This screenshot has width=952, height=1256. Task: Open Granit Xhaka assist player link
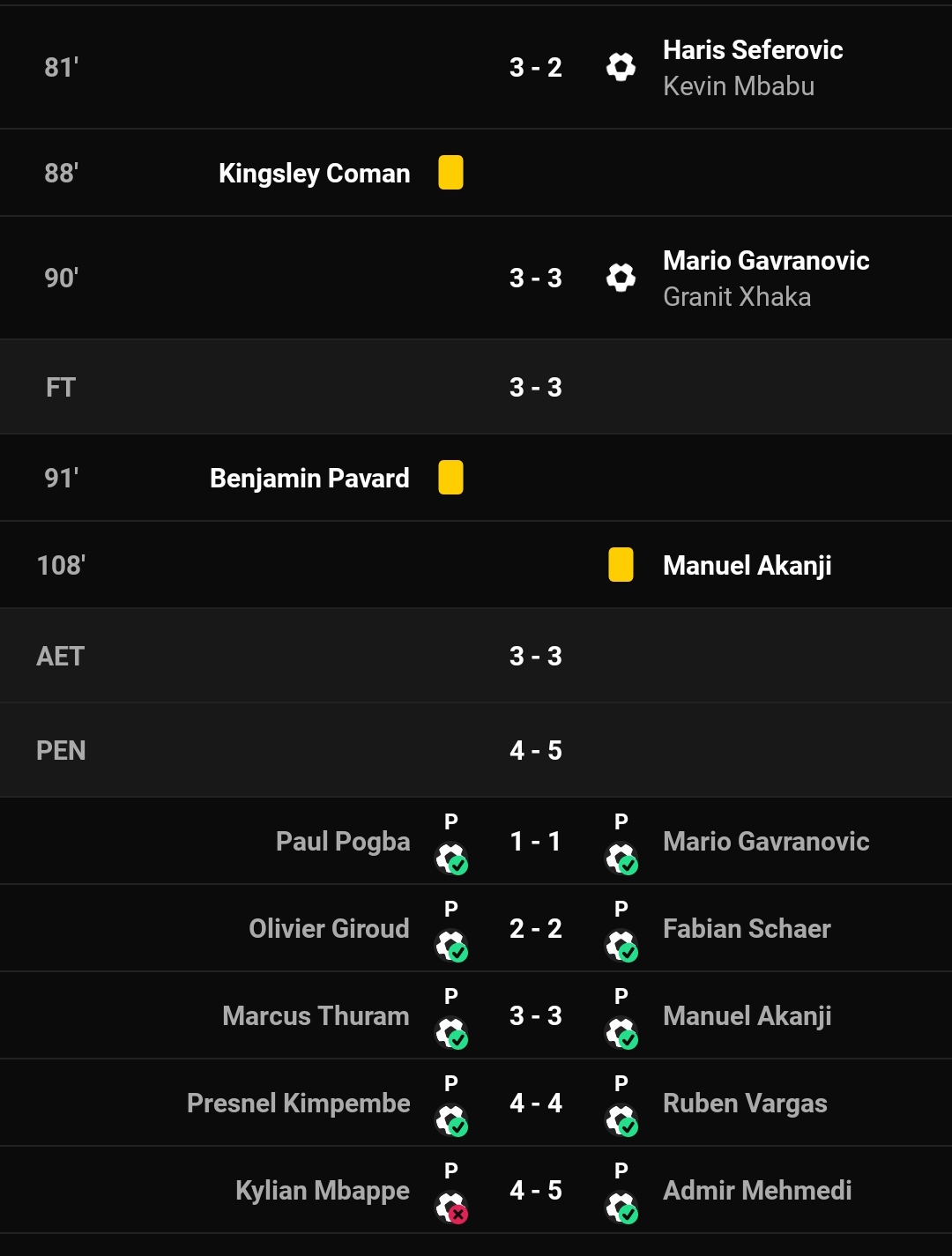point(737,297)
